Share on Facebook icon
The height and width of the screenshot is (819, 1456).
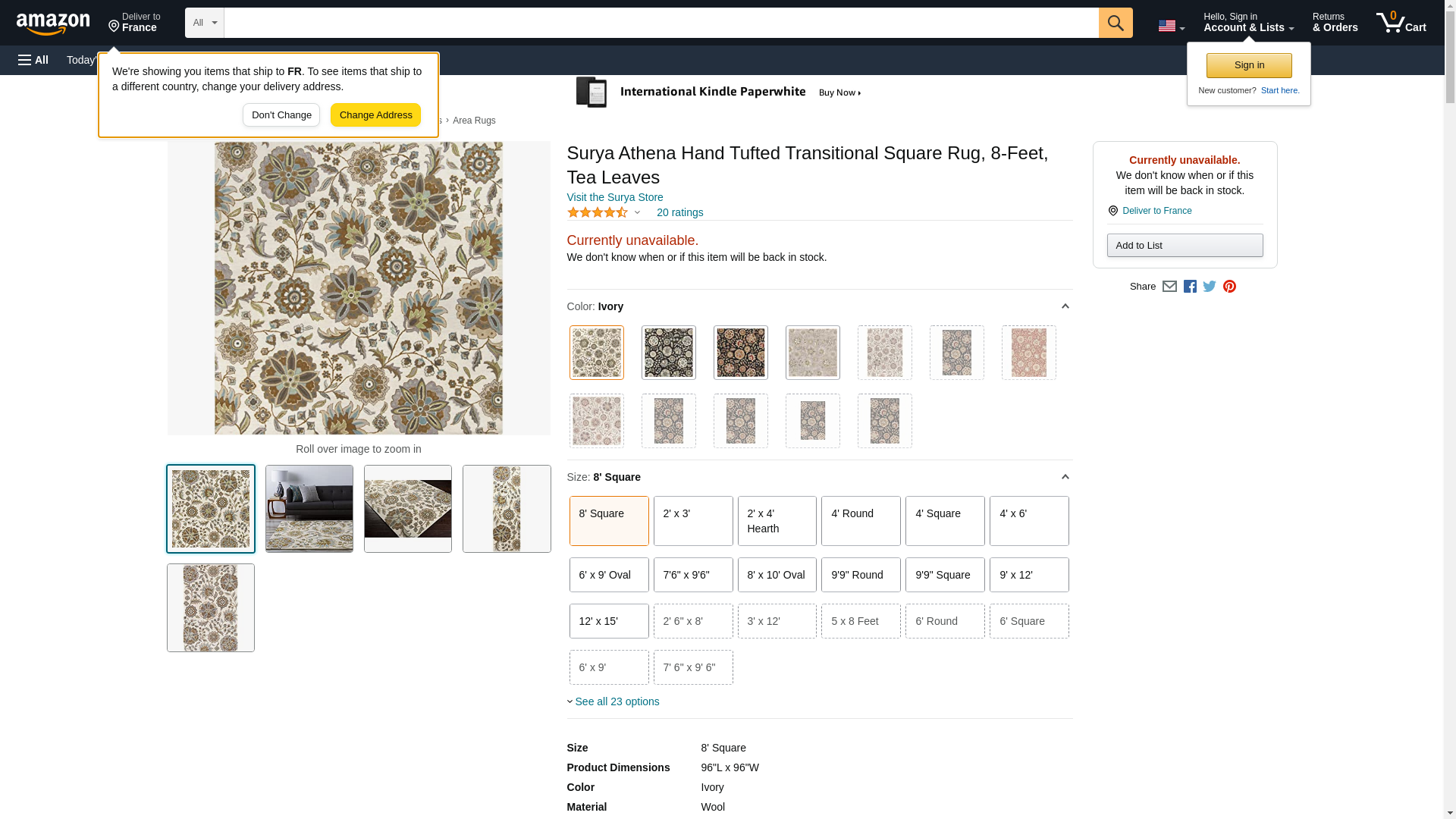pyautogui.click(x=1190, y=287)
